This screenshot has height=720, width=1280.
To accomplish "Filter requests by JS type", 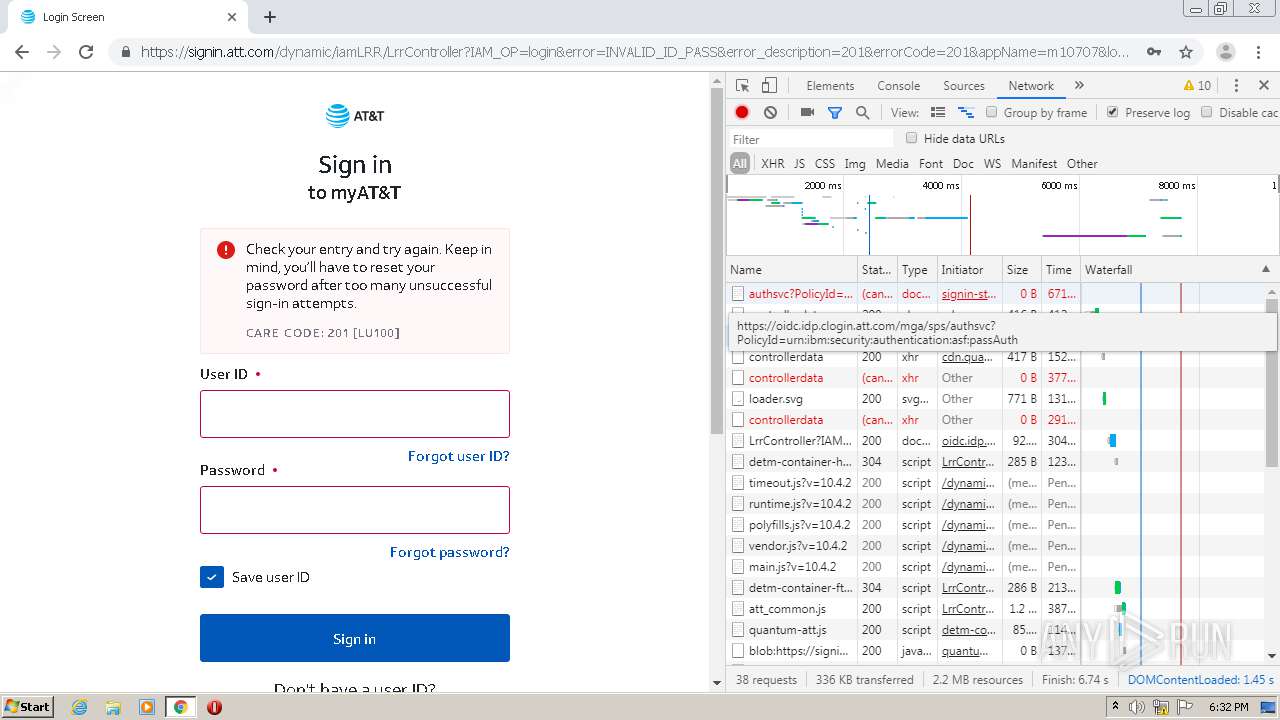I will (799, 164).
